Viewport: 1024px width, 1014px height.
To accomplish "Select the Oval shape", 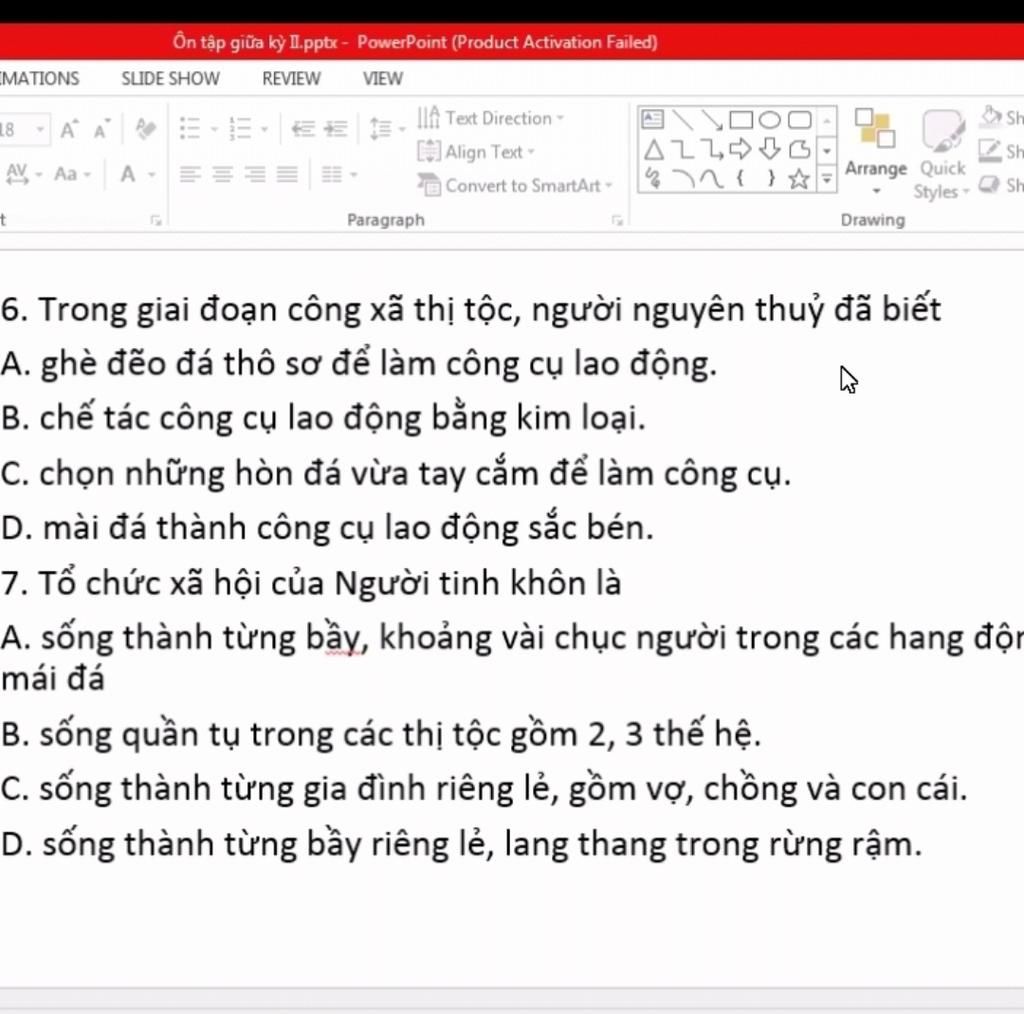I will [x=770, y=119].
